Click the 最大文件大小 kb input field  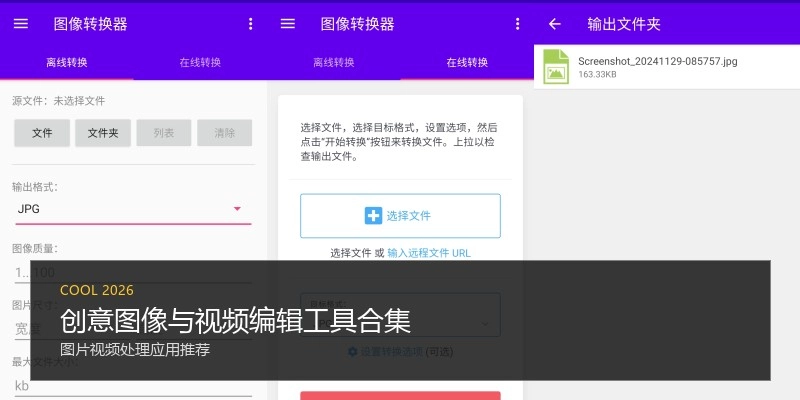click(x=130, y=385)
